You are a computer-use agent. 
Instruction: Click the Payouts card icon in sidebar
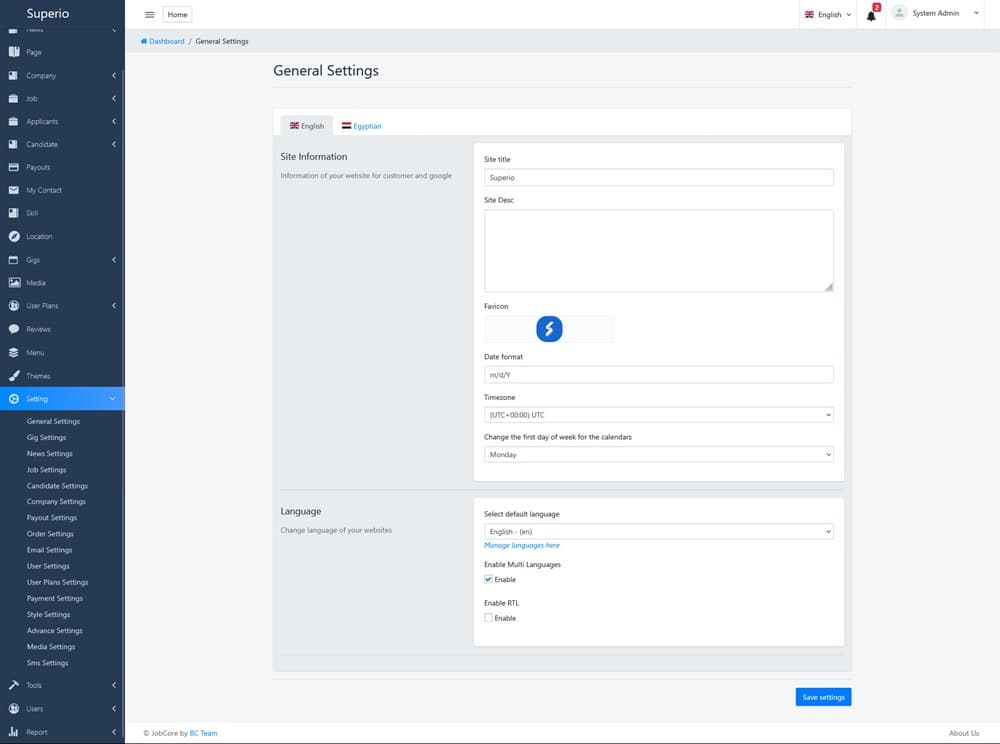click(x=14, y=167)
